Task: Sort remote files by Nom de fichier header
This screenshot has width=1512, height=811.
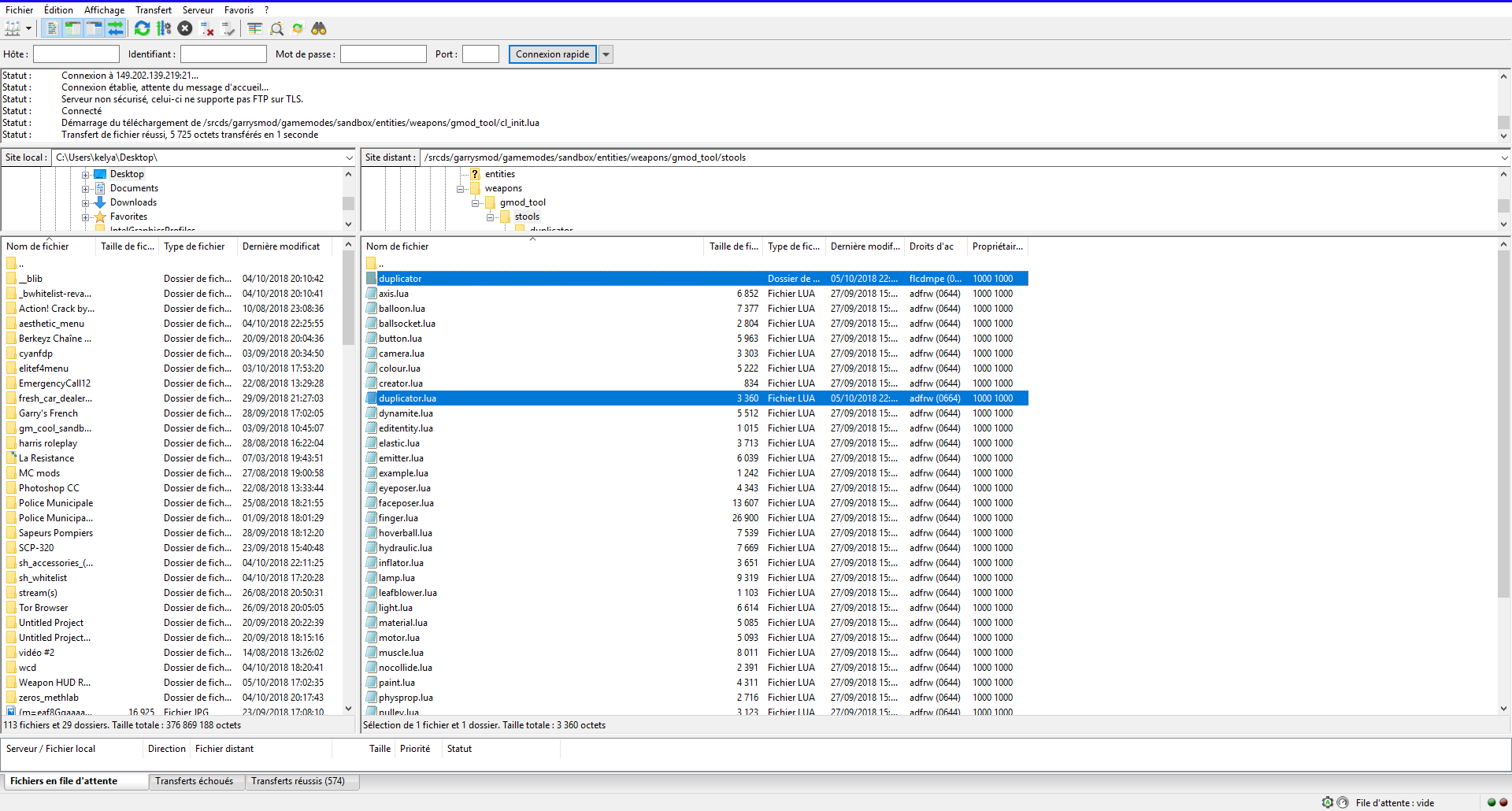Action: click(532, 246)
